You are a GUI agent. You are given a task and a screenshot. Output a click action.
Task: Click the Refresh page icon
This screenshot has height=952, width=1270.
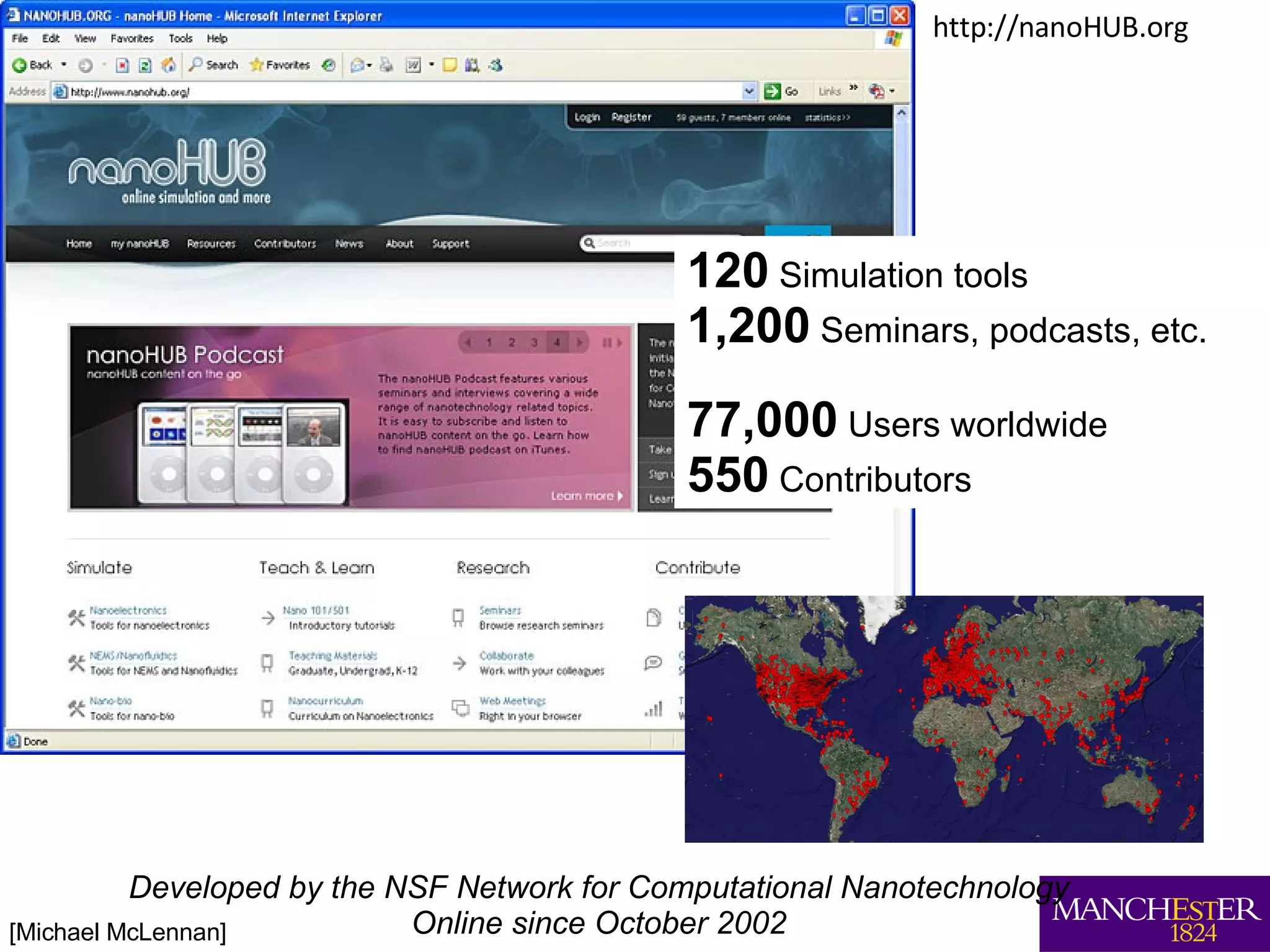tap(145, 65)
